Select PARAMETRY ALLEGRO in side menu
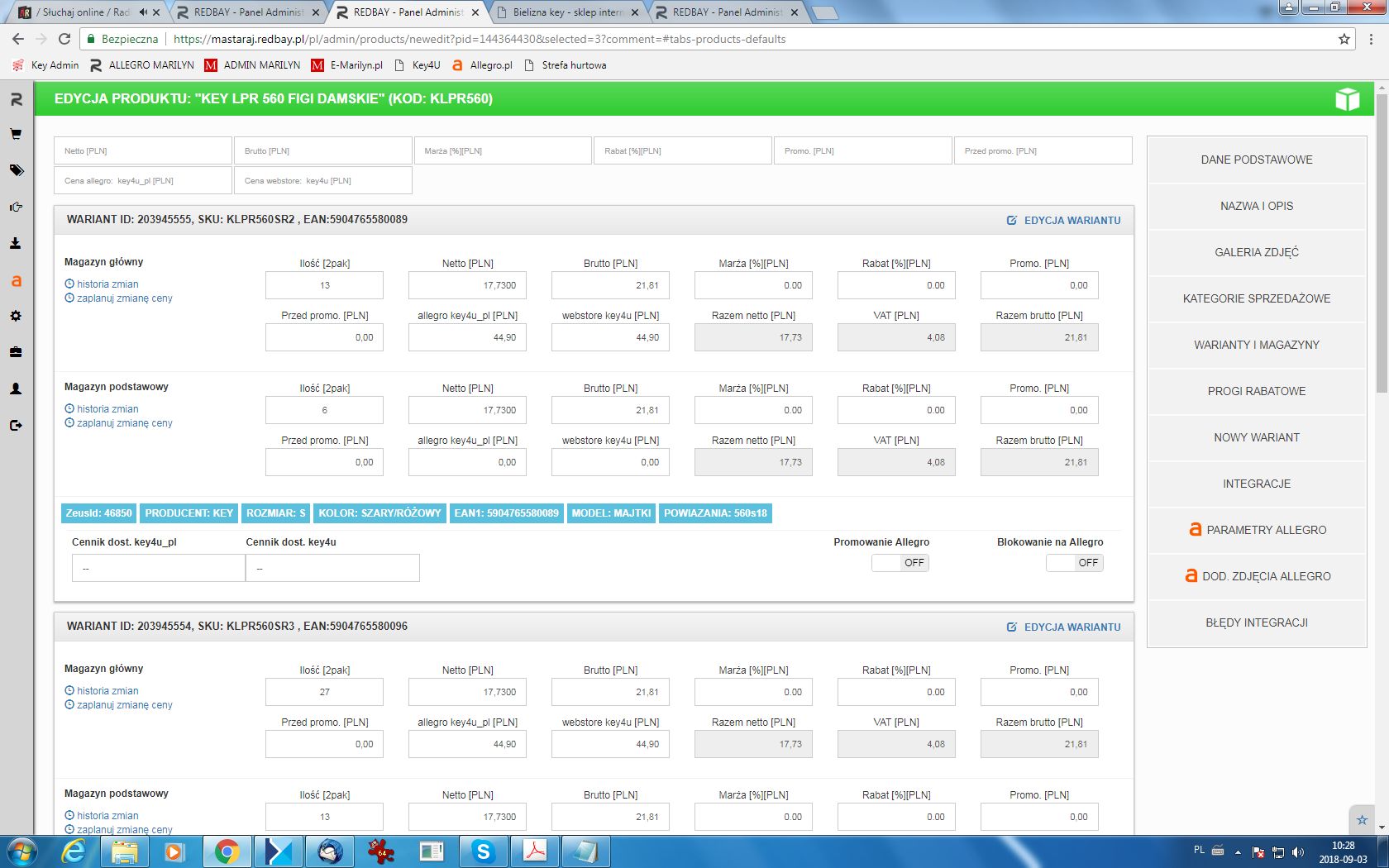 coord(1256,530)
